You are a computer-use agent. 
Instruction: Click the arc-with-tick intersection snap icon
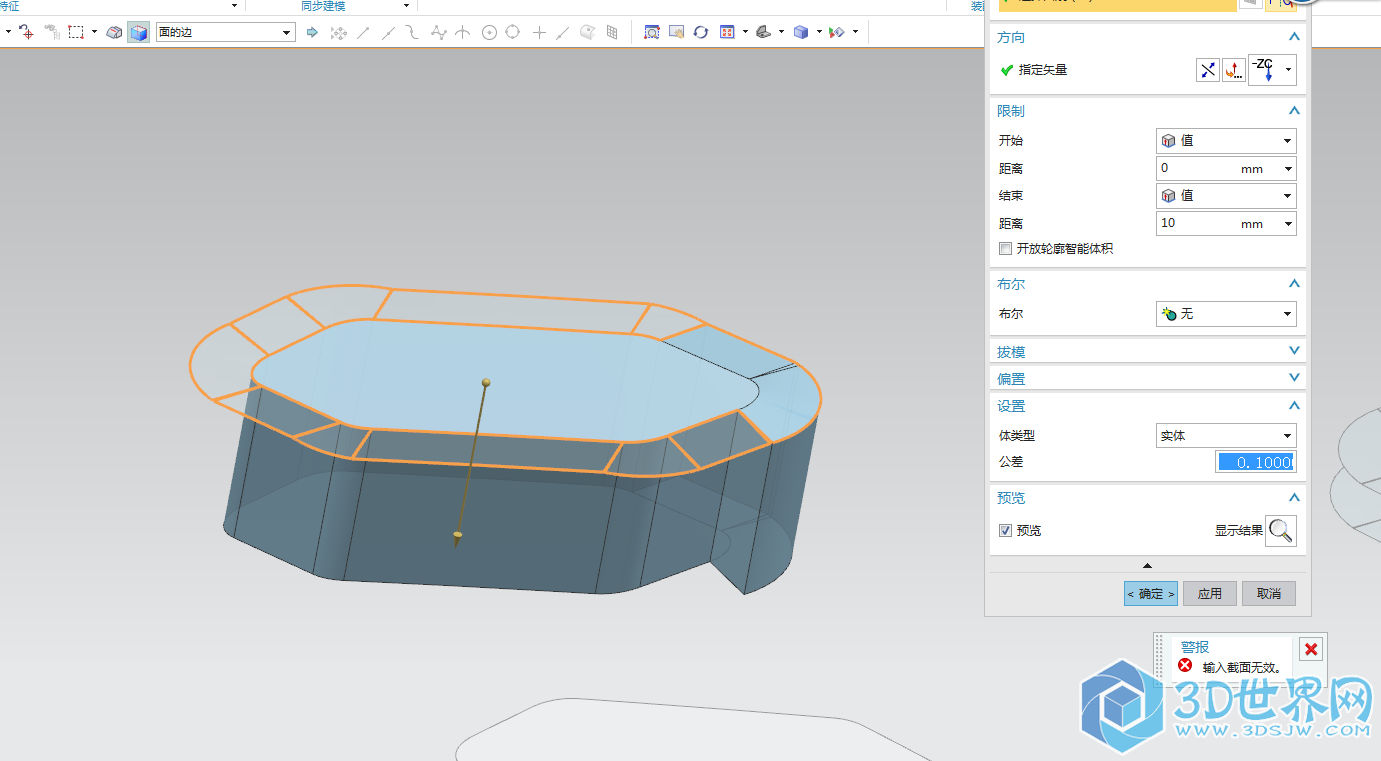(462, 32)
